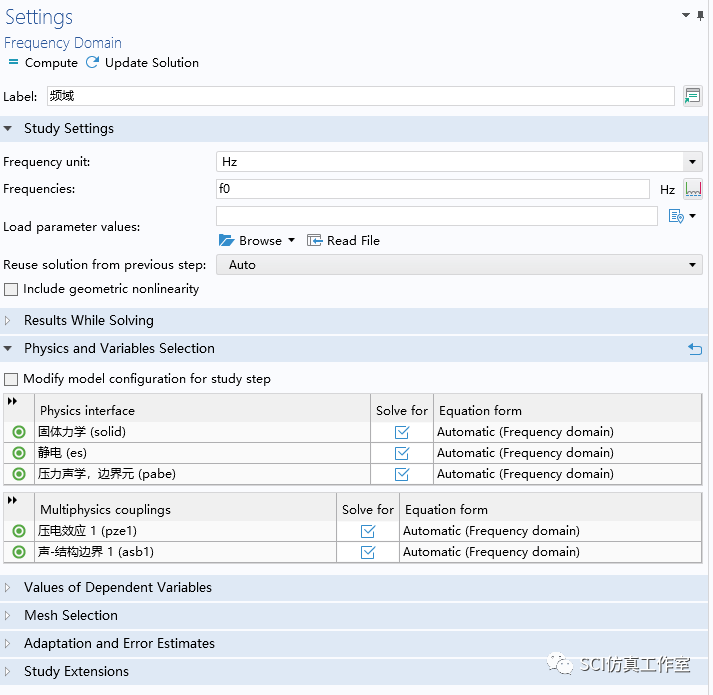
Task: Click Equation form cell for 静电 (es)
Action: pos(567,453)
